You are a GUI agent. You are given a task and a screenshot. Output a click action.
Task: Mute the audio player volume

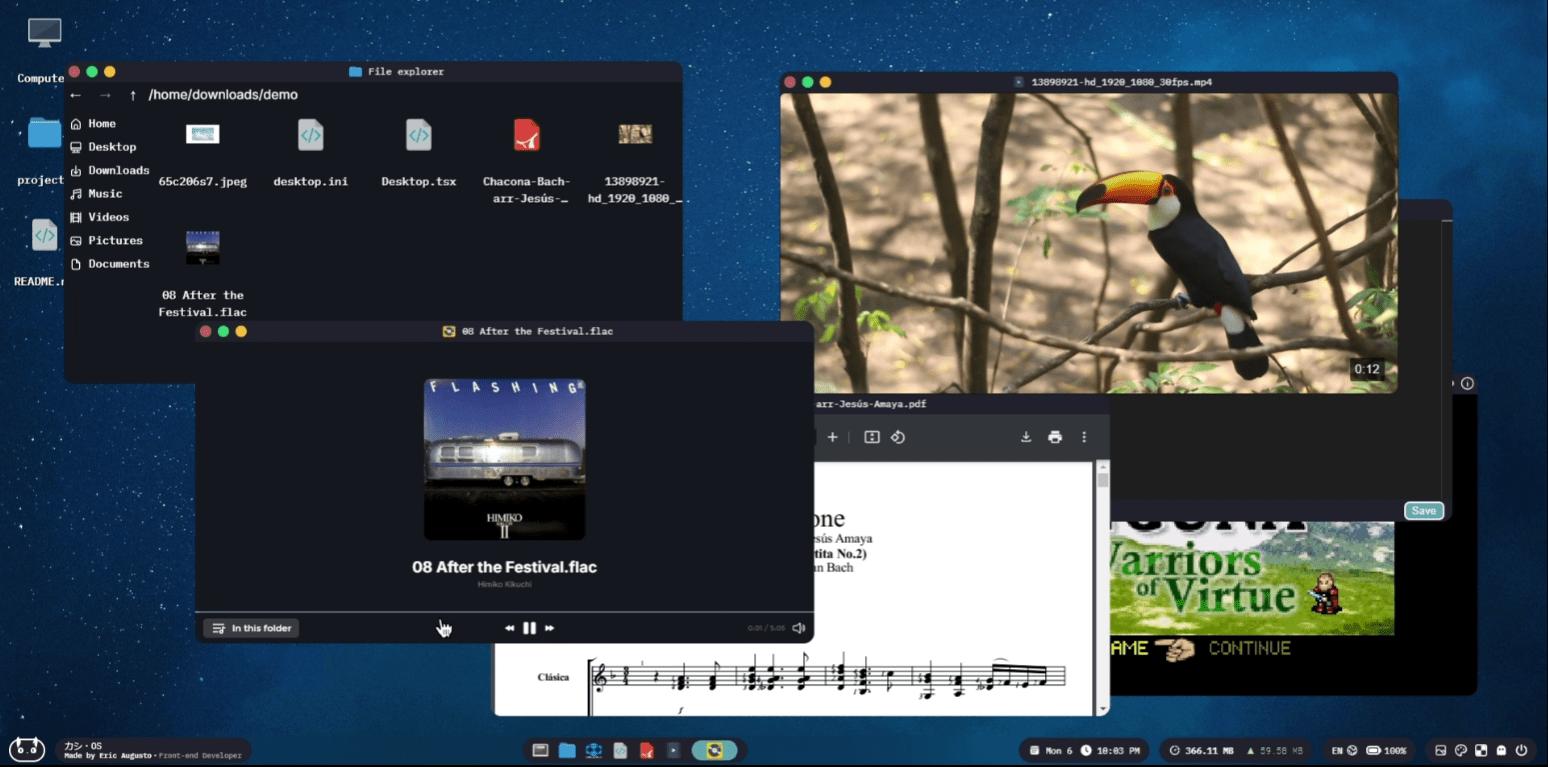click(x=798, y=628)
